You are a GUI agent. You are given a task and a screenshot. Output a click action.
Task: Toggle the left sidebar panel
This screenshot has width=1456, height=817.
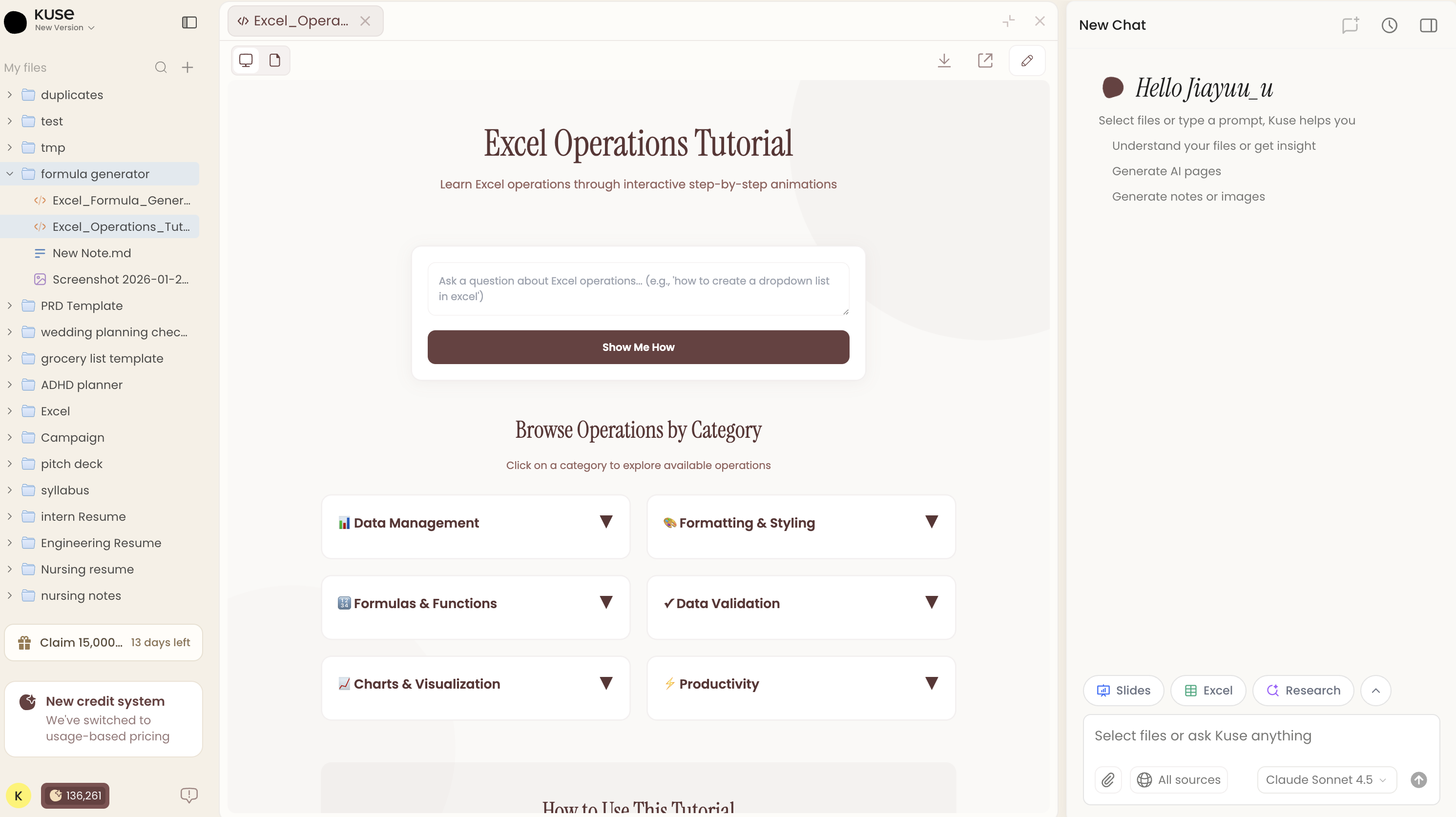189,22
